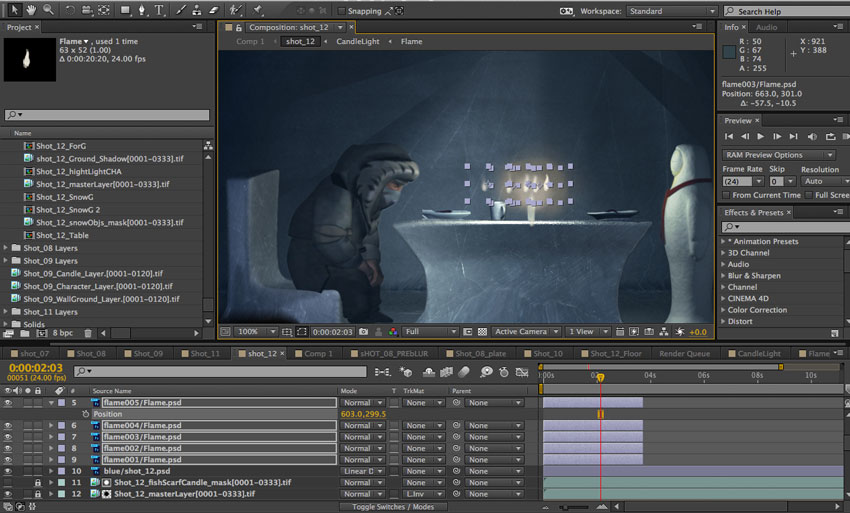Image resolution: width=850 pixels, height=513 pixels.
Task: Show Shot_12_fishScarfCandle_mask layer visibility
Action: 8,483
